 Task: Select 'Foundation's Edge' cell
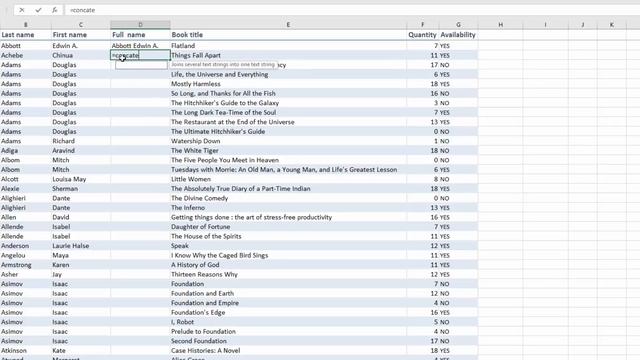pos(288,312)
